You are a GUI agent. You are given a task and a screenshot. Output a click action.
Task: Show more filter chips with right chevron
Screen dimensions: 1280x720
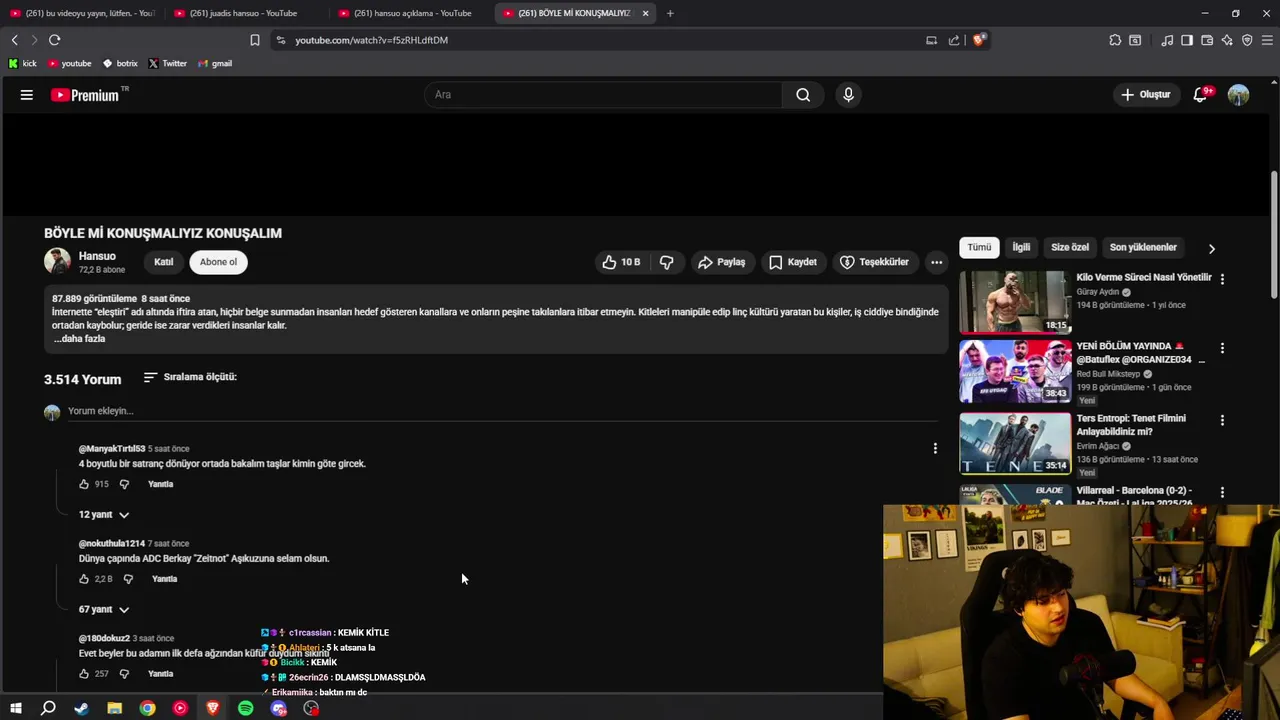(1211, 248)
